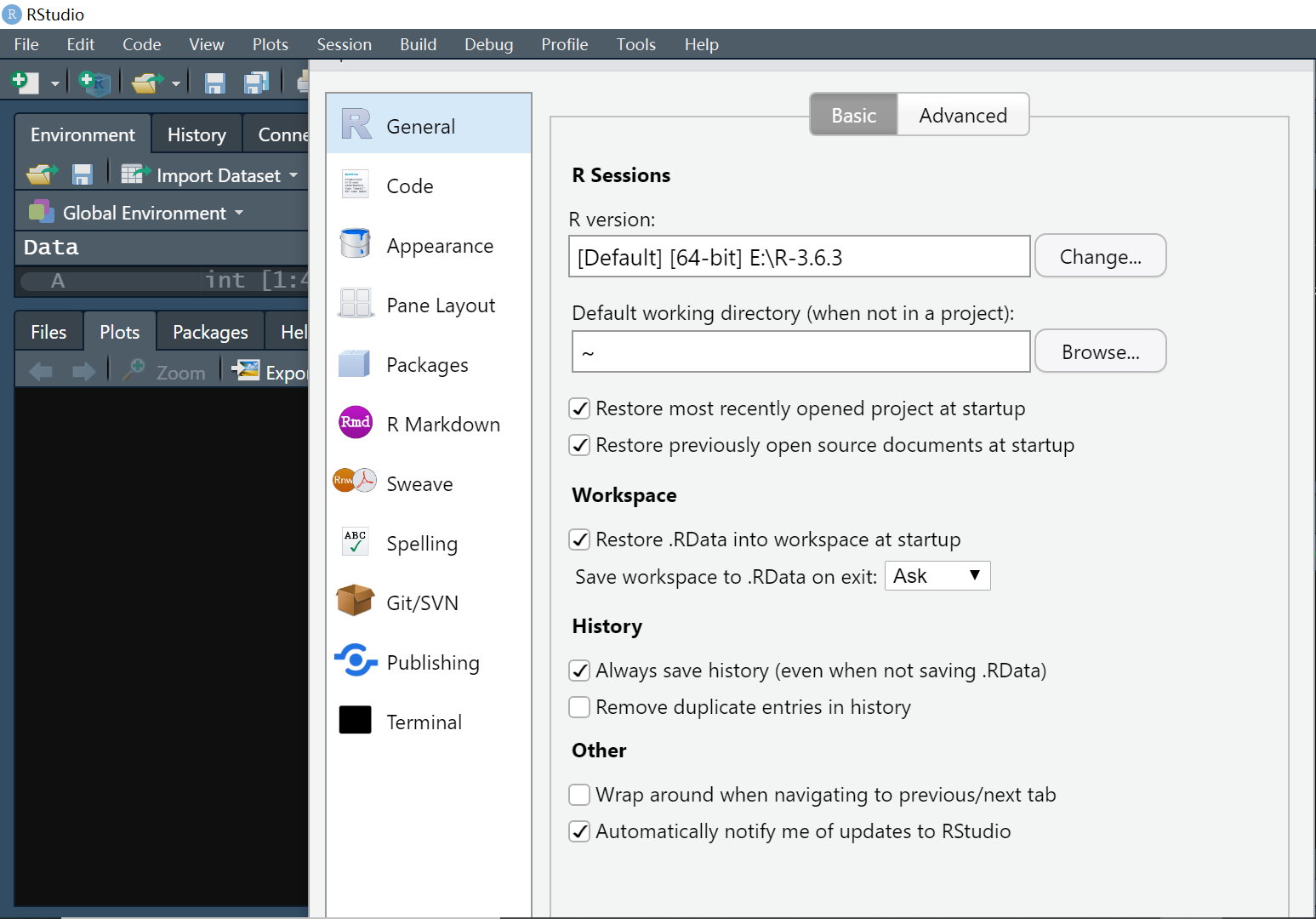
Task: Click the next plot forward arrow
Action: coord(83,372)
